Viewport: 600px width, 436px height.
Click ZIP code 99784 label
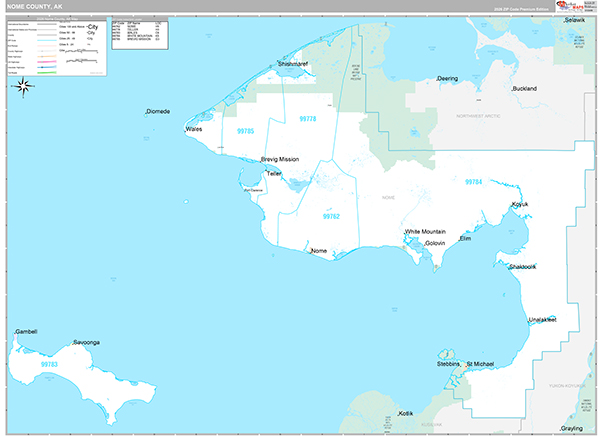[473, 182]
